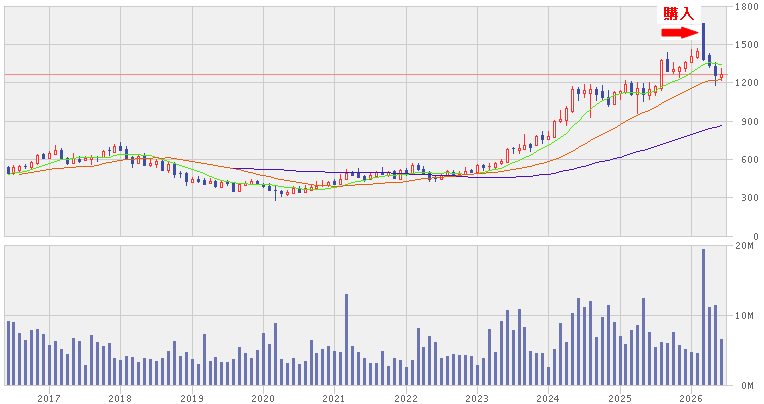Select the 2019 year label
This screenshot has height=404, width=764.
pos(192,399)
